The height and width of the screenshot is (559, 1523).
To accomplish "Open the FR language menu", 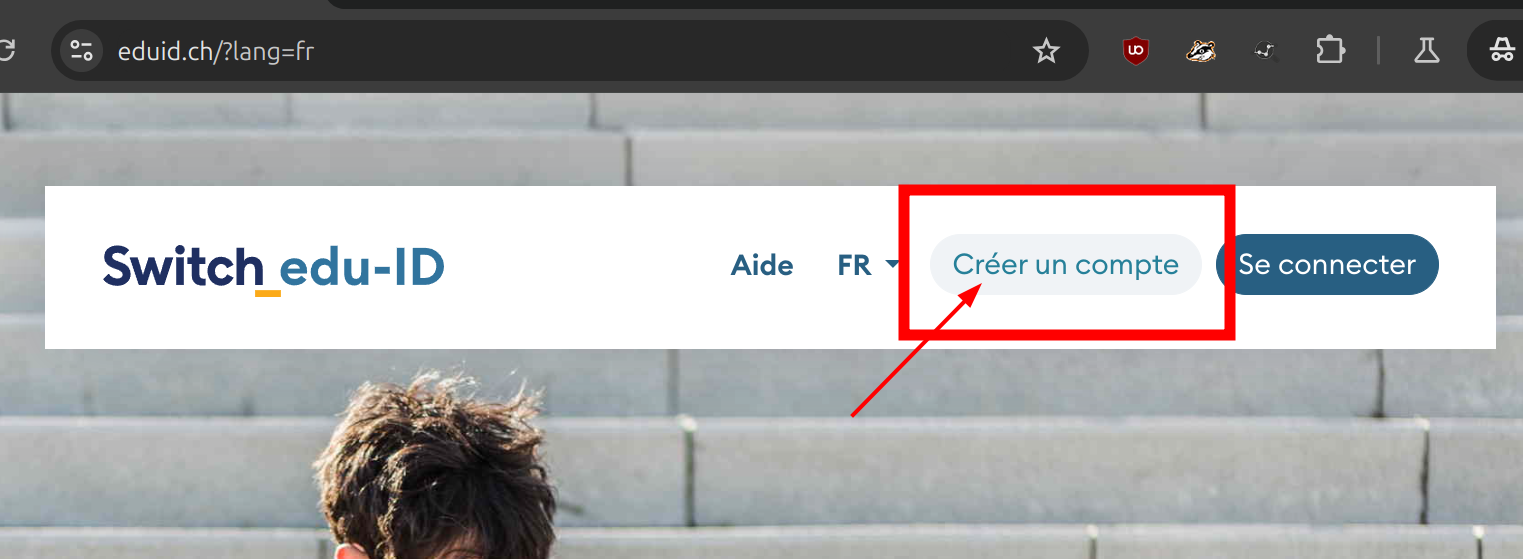I will coord(868,265).
